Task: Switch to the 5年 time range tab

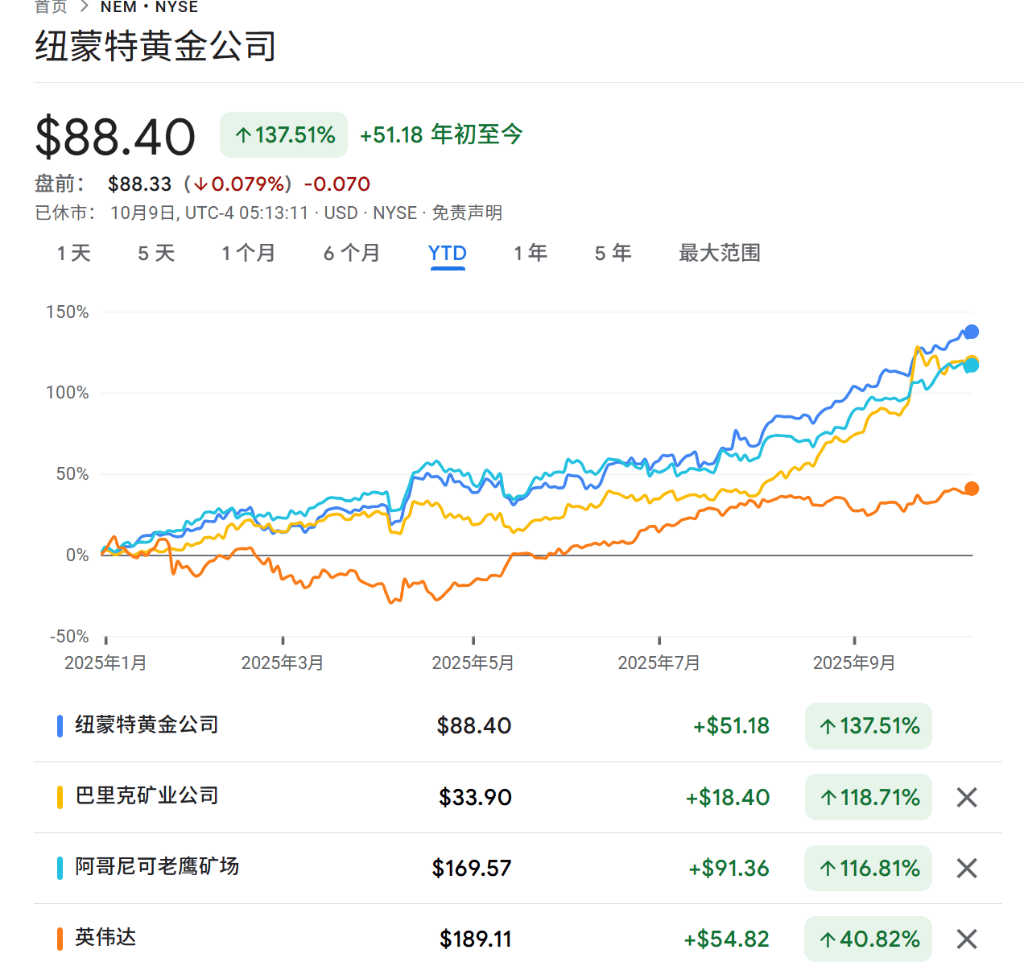Action: pos(612,253)
